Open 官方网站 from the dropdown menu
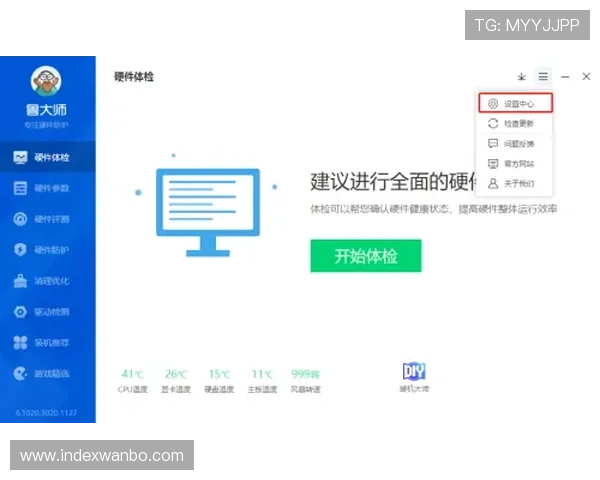Image resolution: width=600 pixels, height=480 pixels. coord(515,164)
